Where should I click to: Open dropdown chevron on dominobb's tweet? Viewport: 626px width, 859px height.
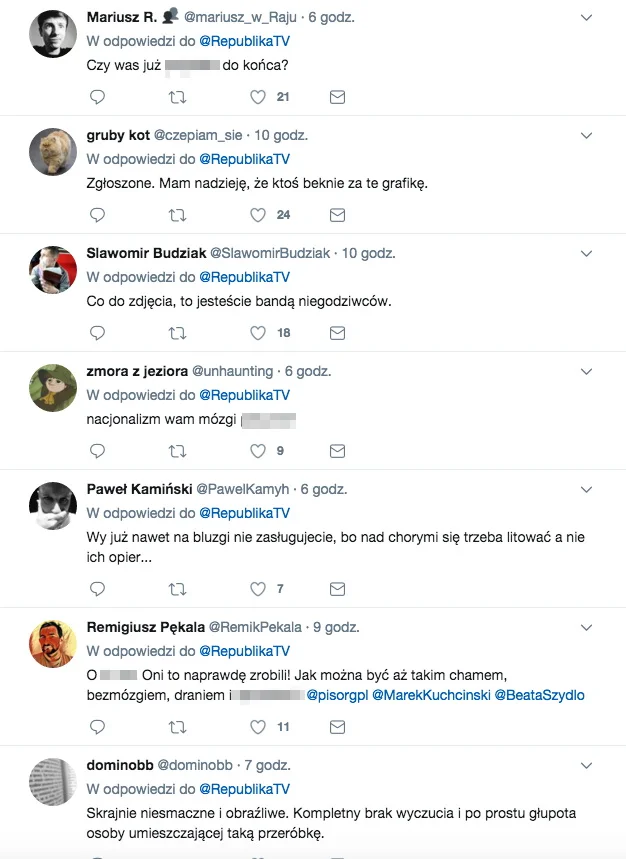(586, 765)
